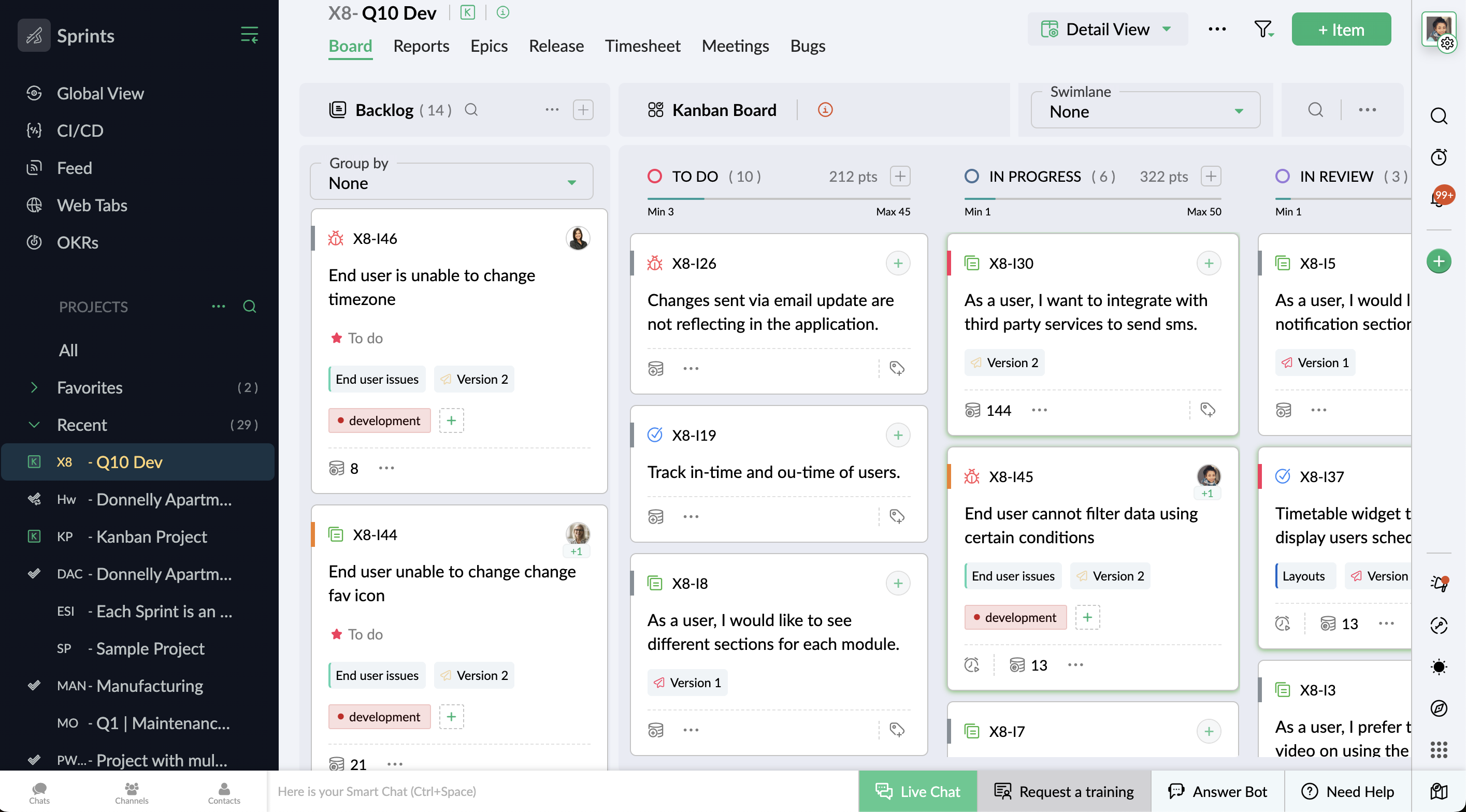1466x812 pixels.
Task: Click the filter funnel icon
Action: [1263, 29]
